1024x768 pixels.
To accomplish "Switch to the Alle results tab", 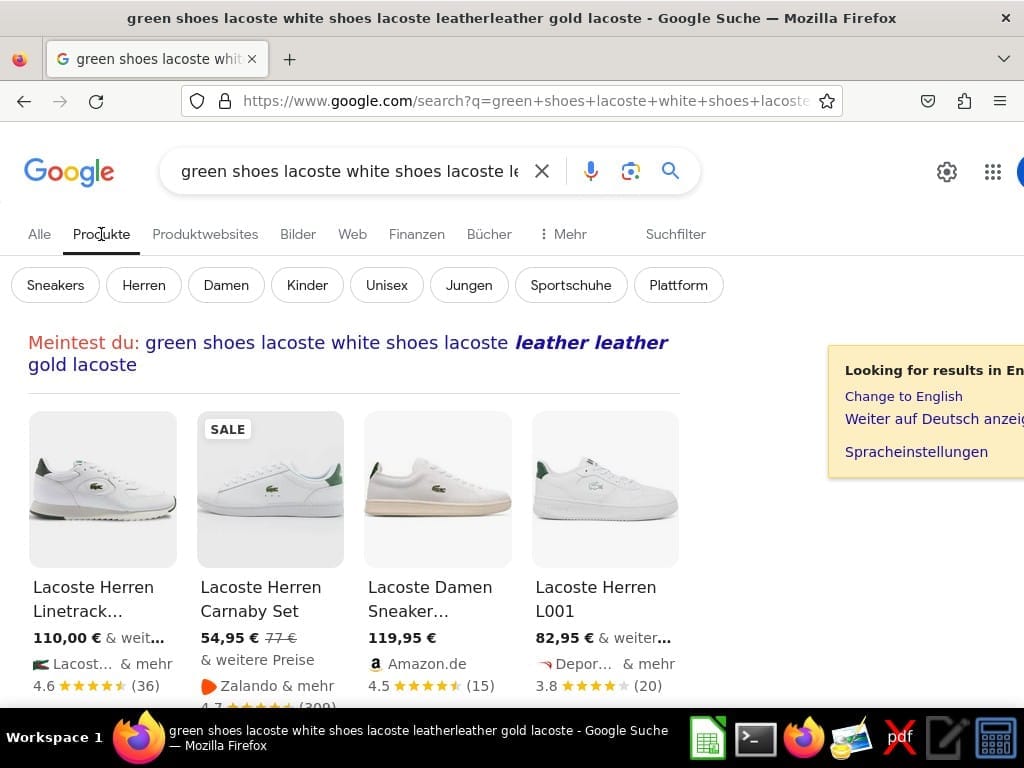I will point(39,234).
